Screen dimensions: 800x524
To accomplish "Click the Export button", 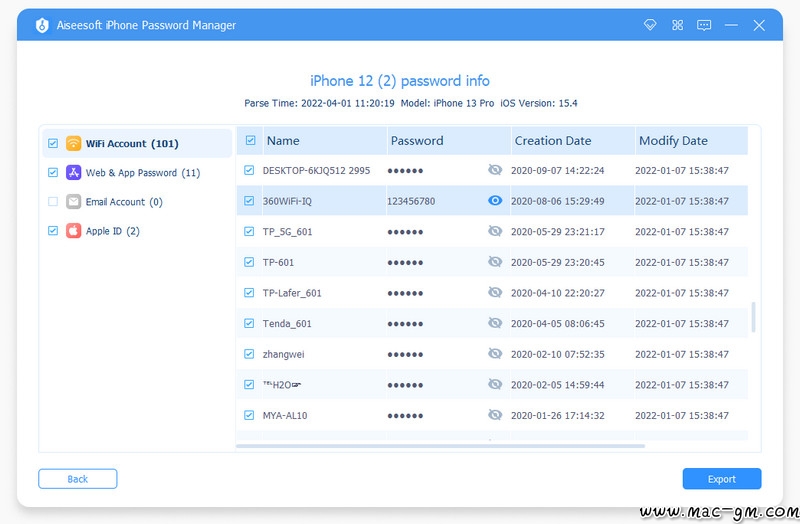I will [x=721, y=479].
